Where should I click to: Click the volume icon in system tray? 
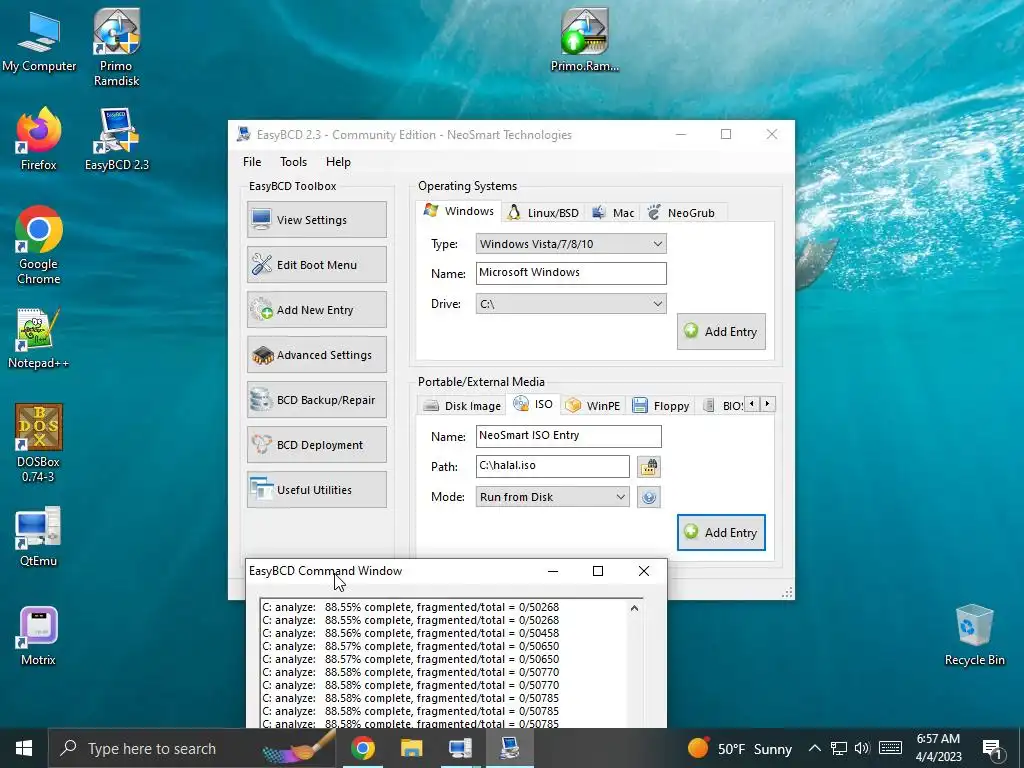pyautogui.click(x=862, y=748)
